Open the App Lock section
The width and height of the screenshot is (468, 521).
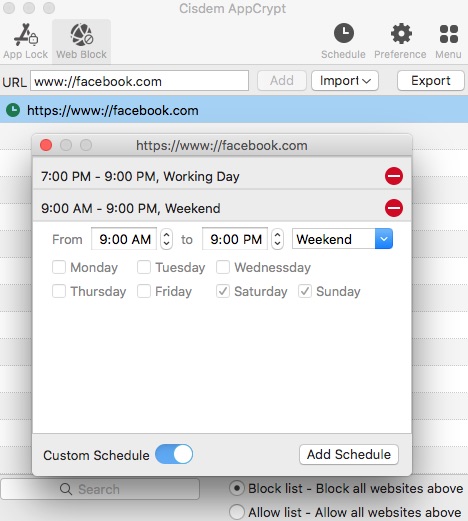pyautogui.click(x=26, y=41)
